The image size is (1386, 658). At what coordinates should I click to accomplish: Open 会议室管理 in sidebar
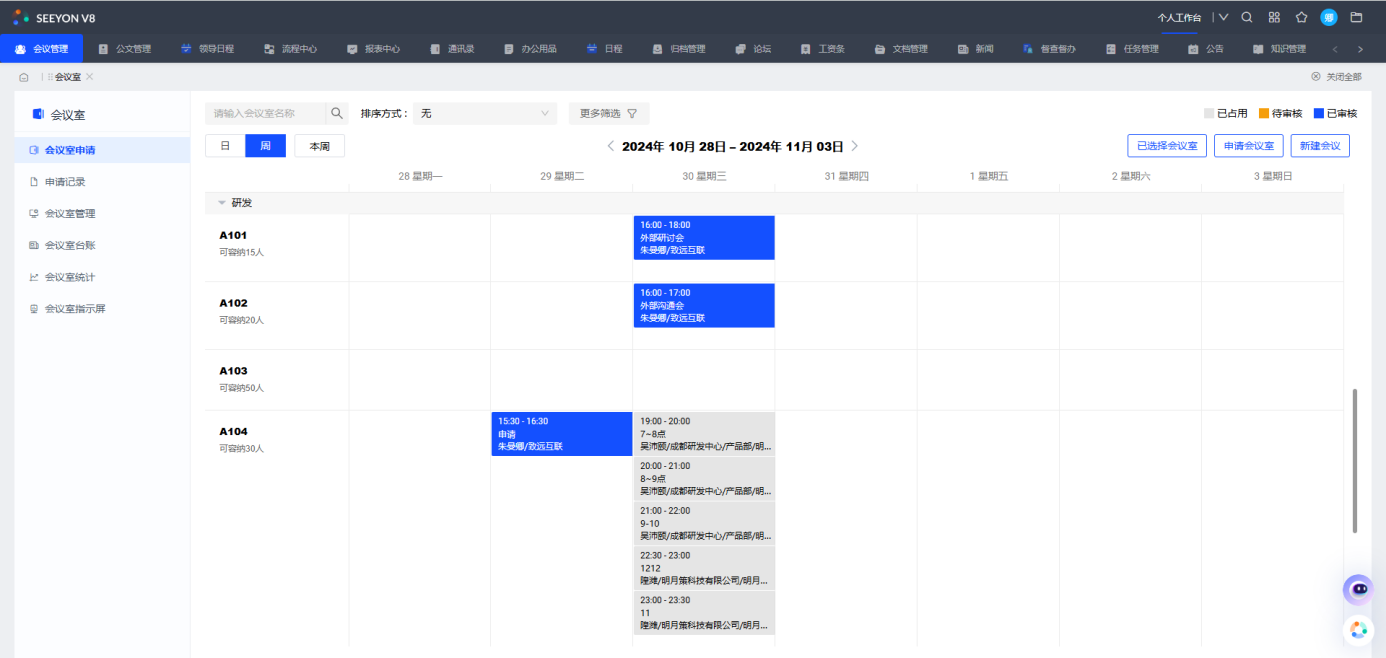click(x=102, y=213)
